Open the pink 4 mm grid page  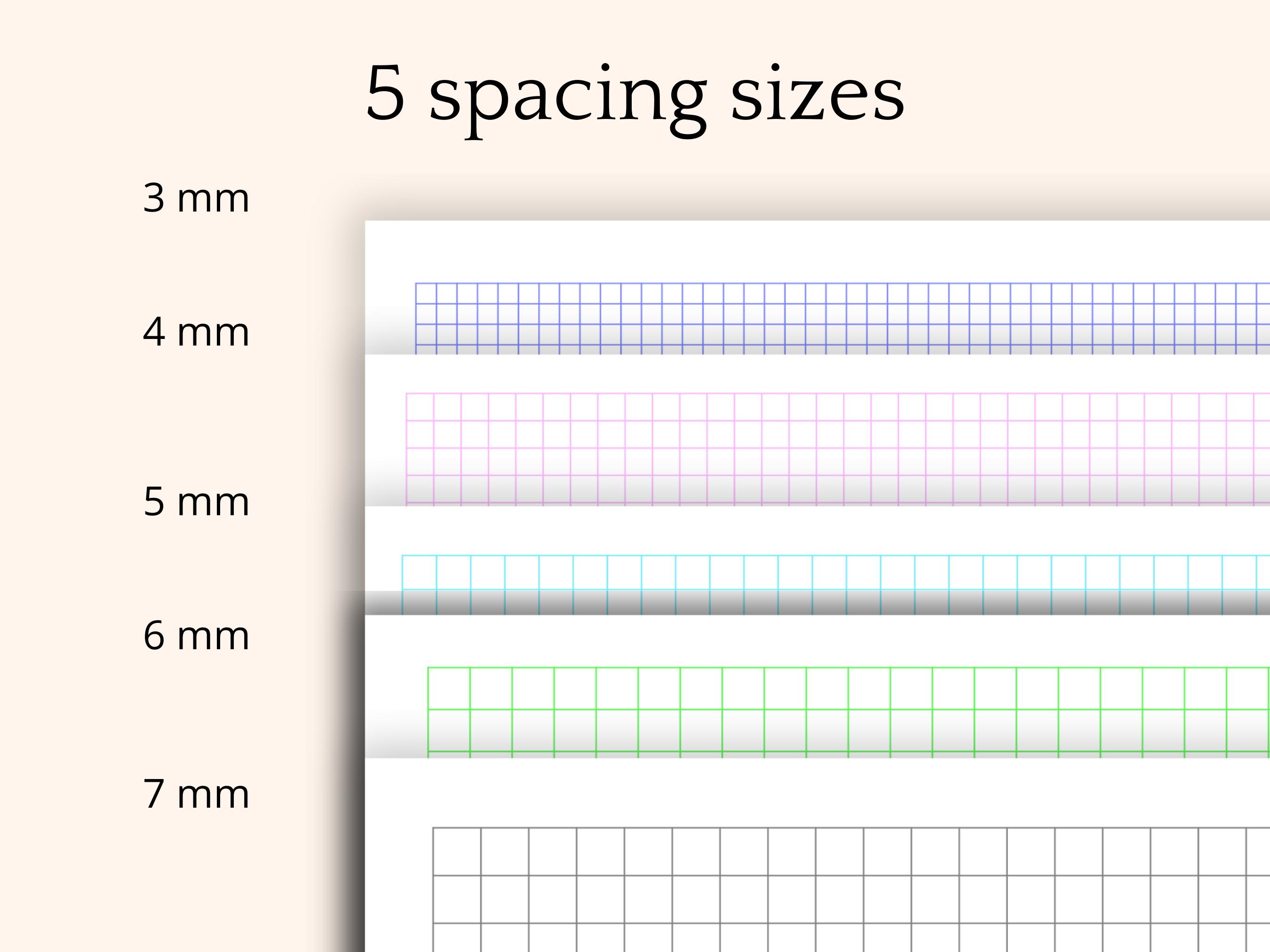tap(817, 430)
